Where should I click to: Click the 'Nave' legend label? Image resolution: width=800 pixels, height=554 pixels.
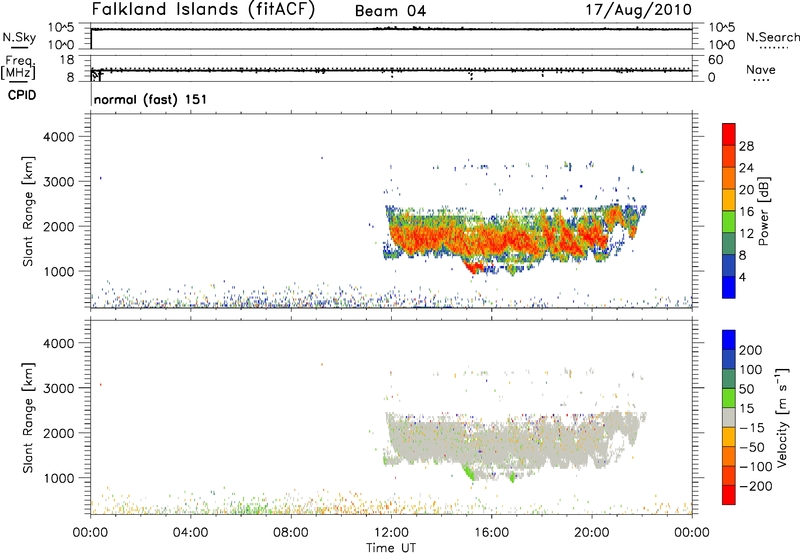pos(760,69)
